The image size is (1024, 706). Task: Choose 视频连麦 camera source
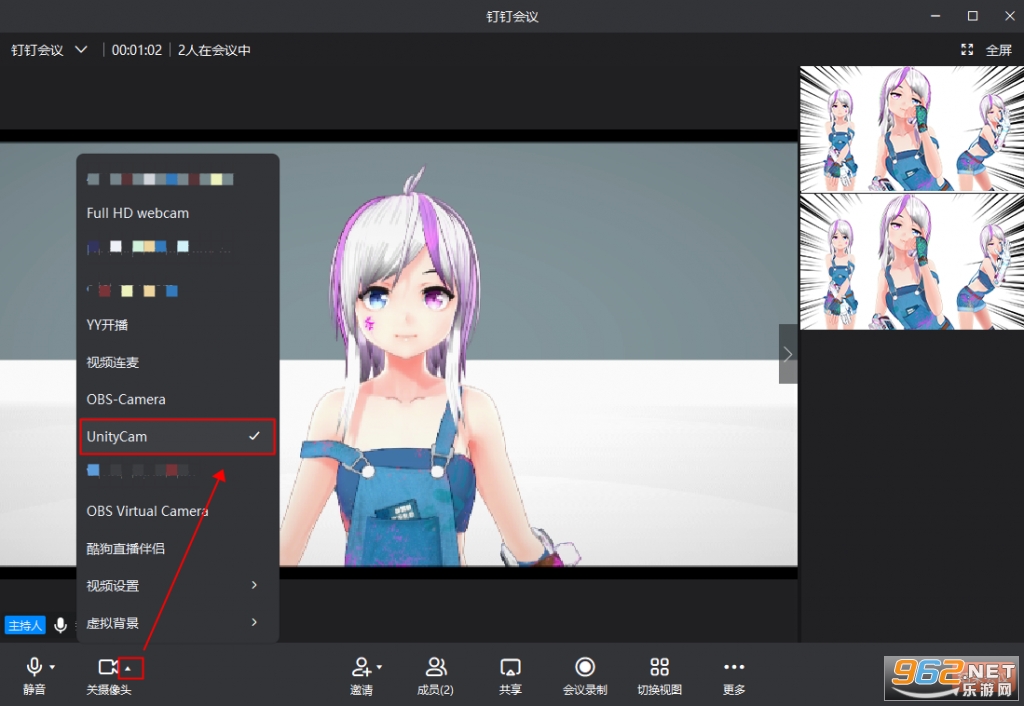(x=178, y=362)
